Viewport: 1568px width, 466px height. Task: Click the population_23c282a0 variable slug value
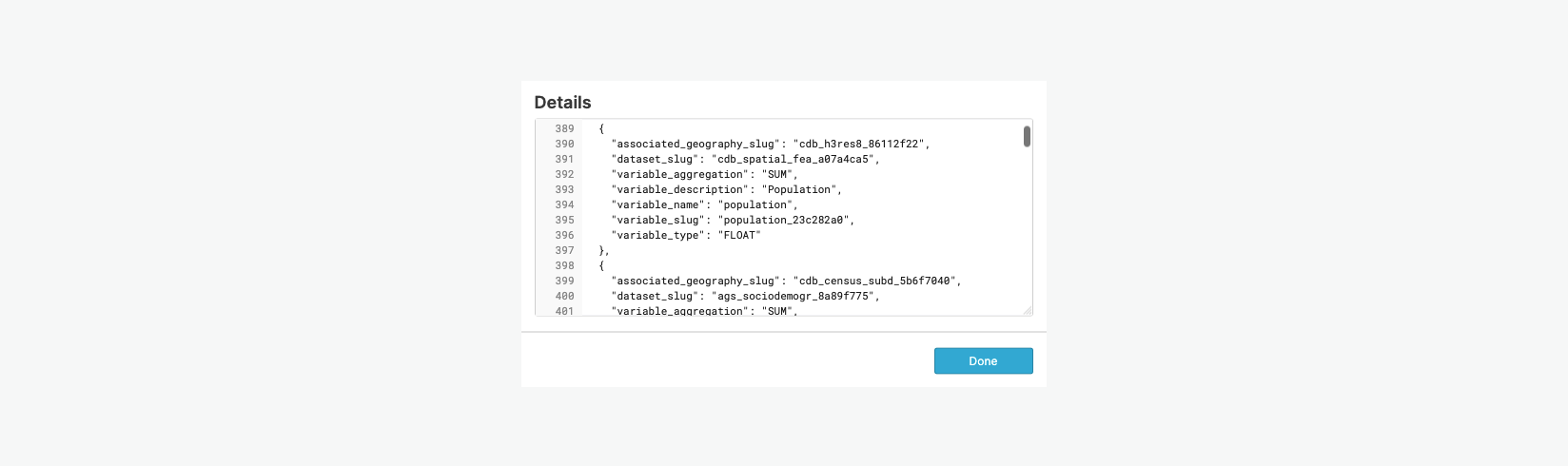pyautogui.click(x=784, y=220)
